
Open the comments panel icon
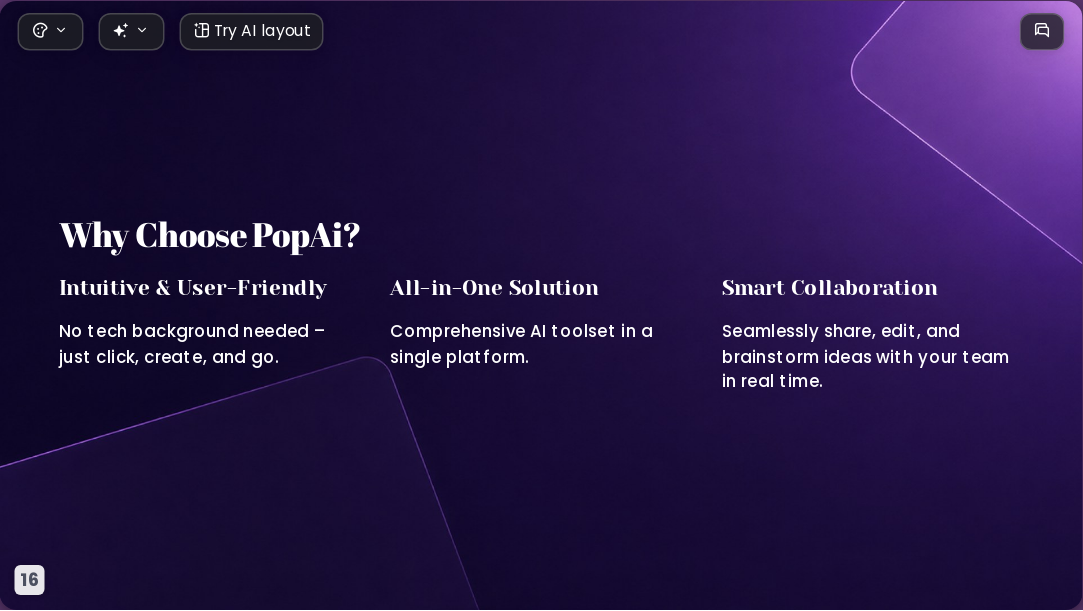click(x=1042, y=31)
